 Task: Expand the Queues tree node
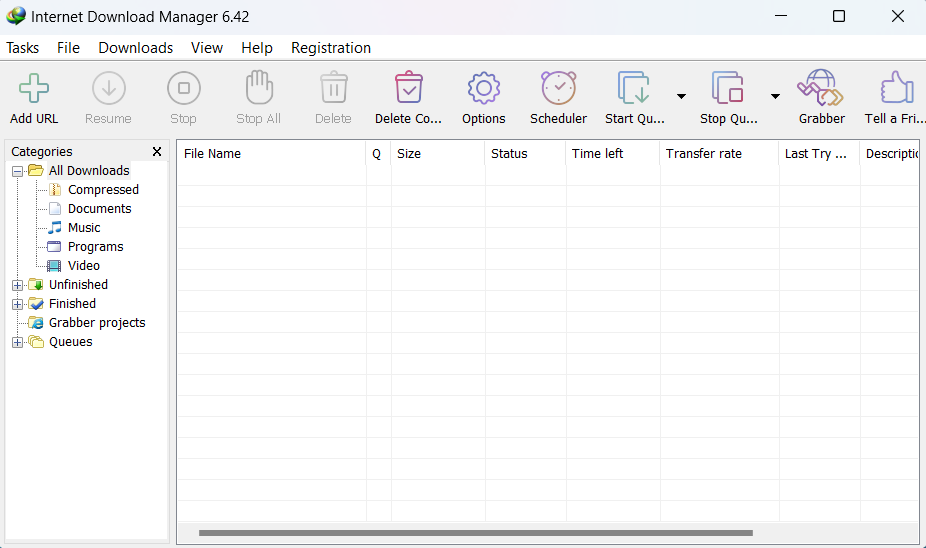tap(18, 342)
